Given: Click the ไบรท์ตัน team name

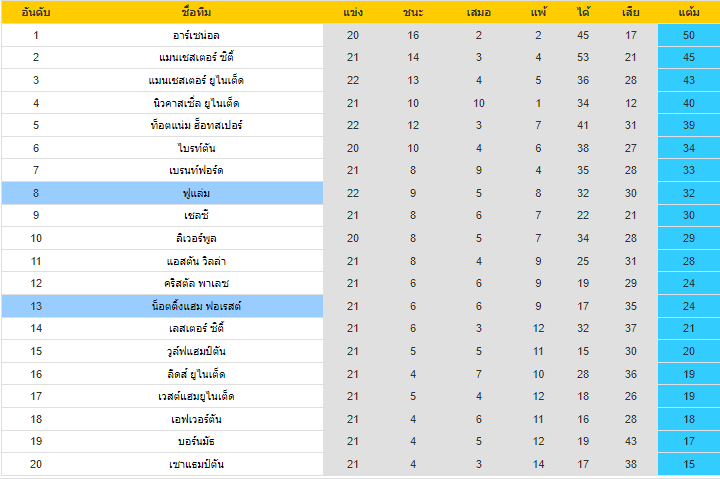Looking at the screenshot, I should [x=196, y=148].
